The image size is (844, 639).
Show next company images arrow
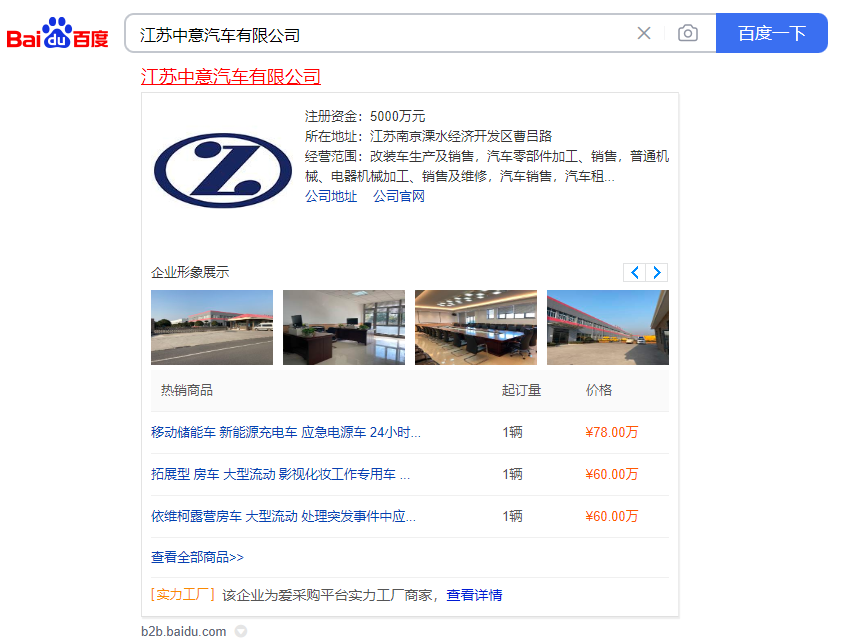(x=657, y=272)
